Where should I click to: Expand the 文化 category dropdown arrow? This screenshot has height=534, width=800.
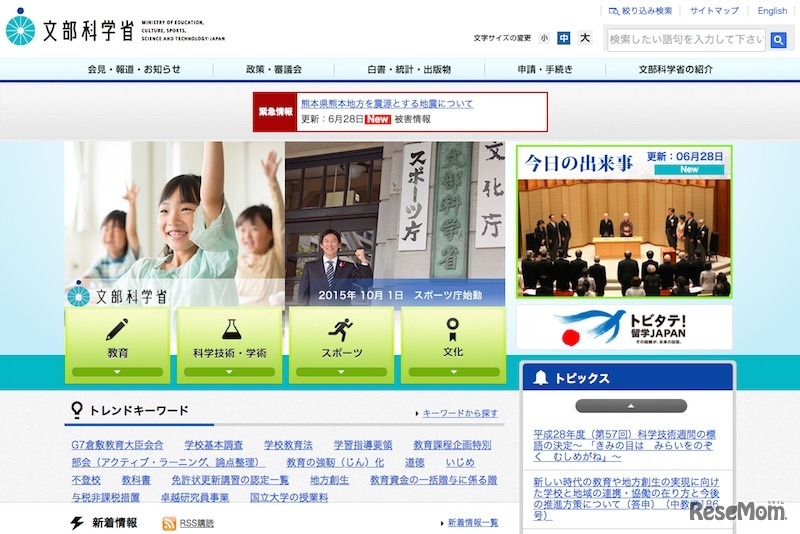tap(454, 372)
